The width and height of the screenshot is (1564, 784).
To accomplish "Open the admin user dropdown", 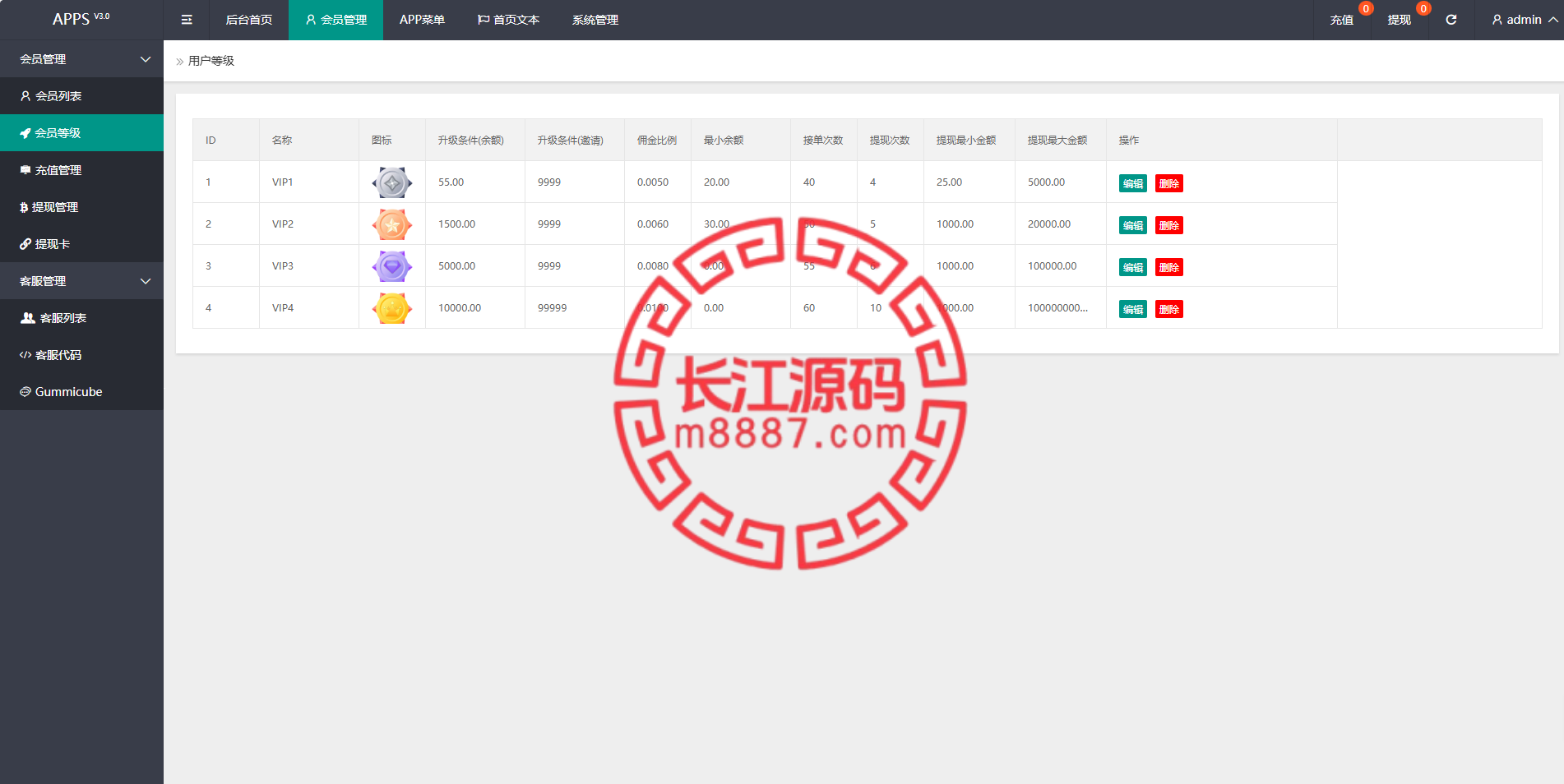I will (1525, 20).
